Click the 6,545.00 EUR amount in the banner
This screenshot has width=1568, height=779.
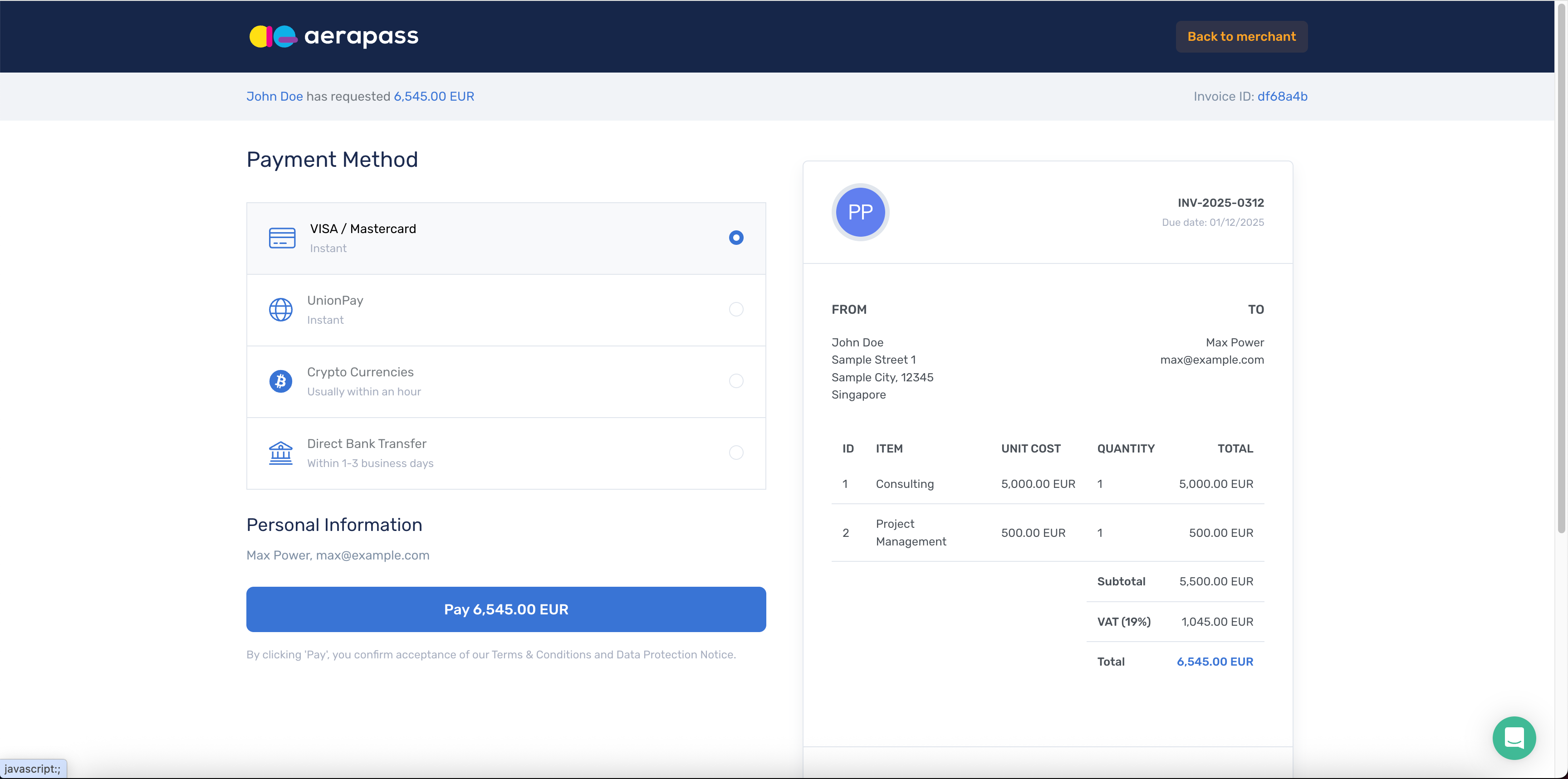[433, 96]
